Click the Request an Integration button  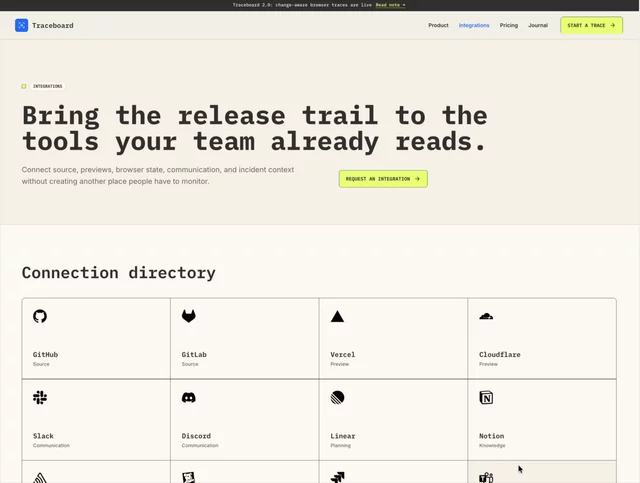pos(383,179)
